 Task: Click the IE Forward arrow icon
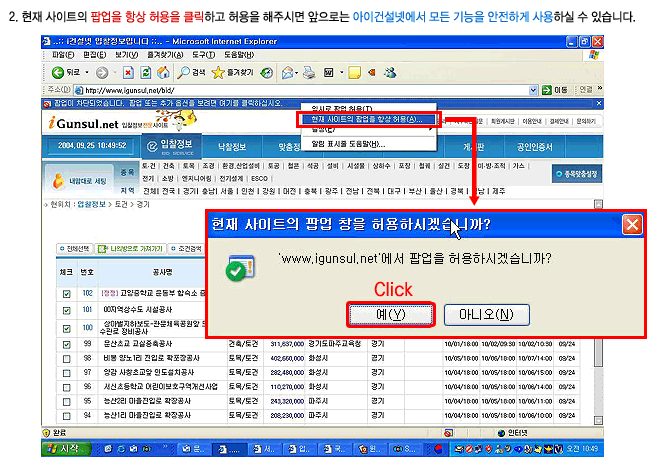click(x=102, y=73)
